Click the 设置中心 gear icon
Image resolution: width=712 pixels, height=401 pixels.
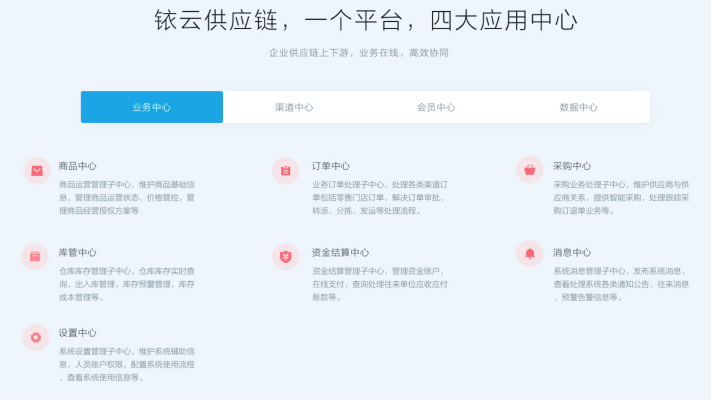[x=36, y=337]
